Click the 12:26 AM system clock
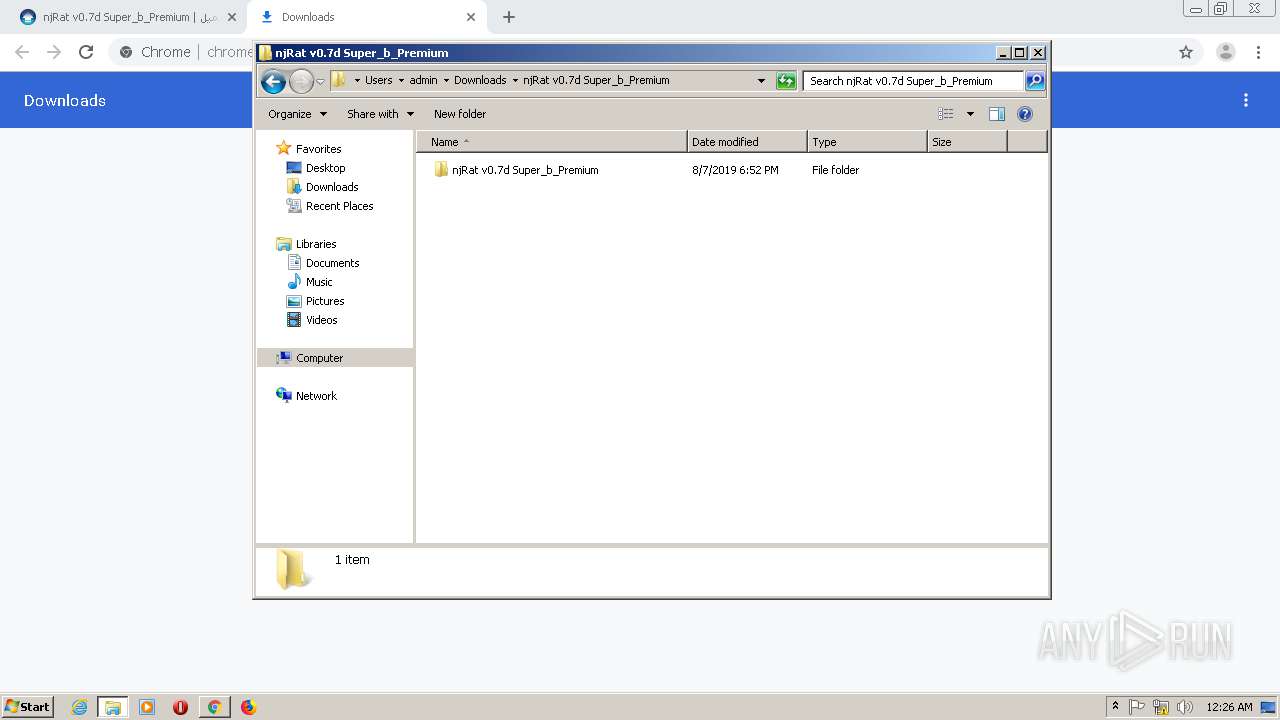This screenshot has height=720, width=1280. tap(1229, 707)
